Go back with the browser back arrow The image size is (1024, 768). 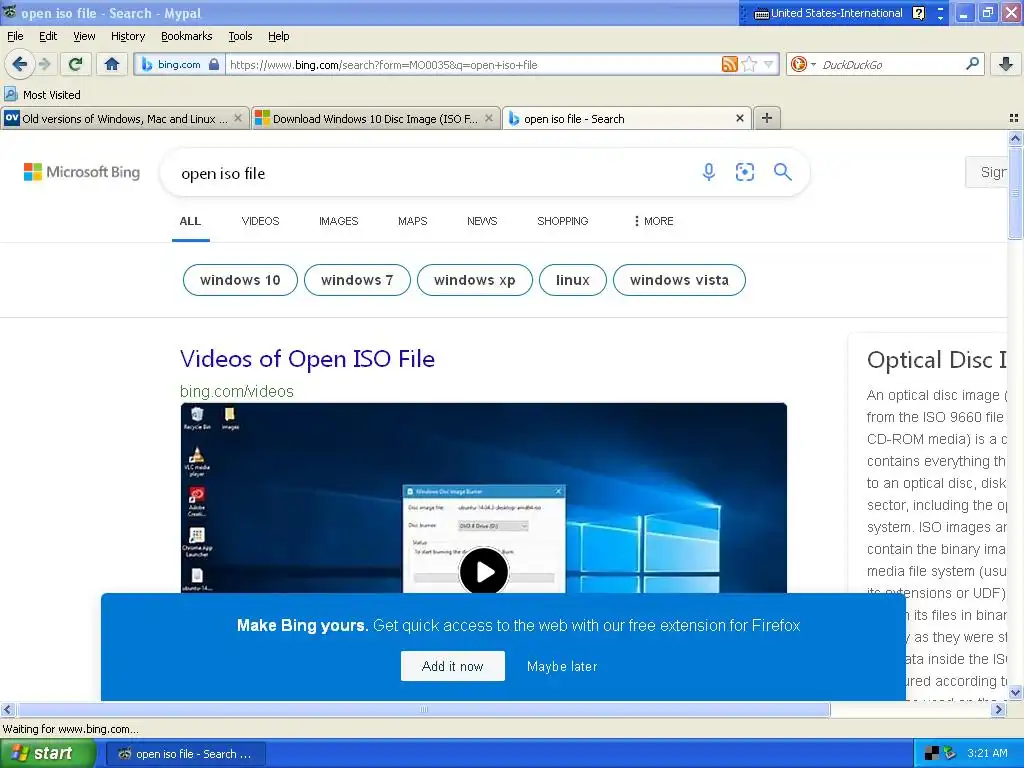pyautogui.click(x=20, y=64)
